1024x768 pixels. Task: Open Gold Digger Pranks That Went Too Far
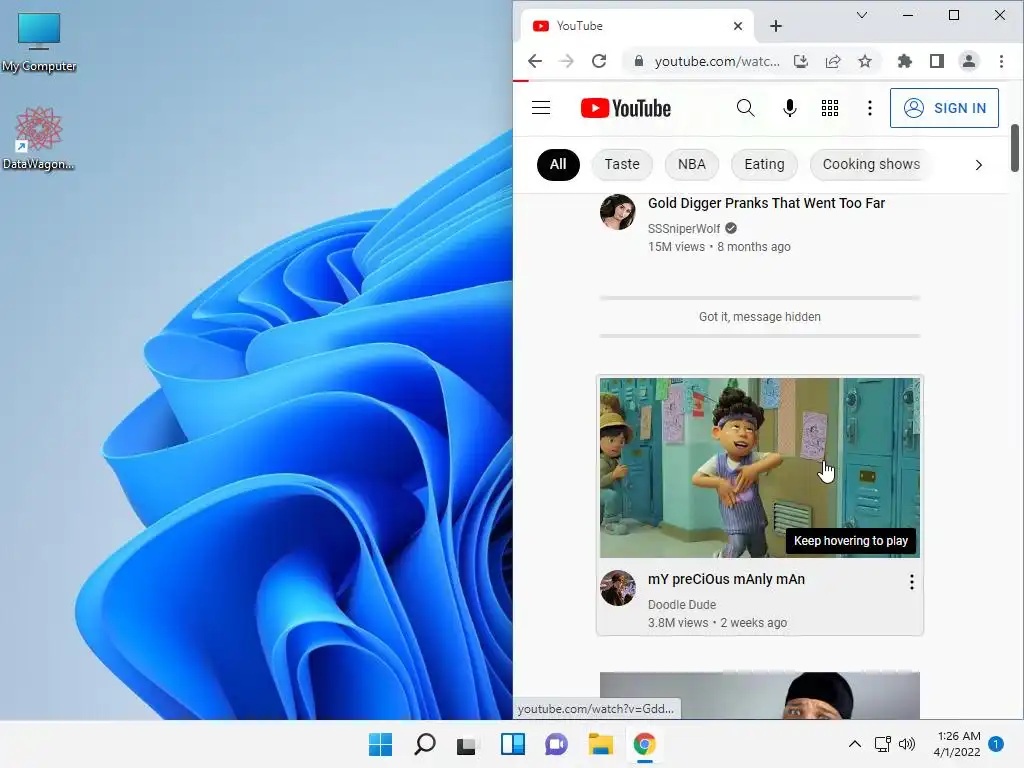[x=766, y=203]
